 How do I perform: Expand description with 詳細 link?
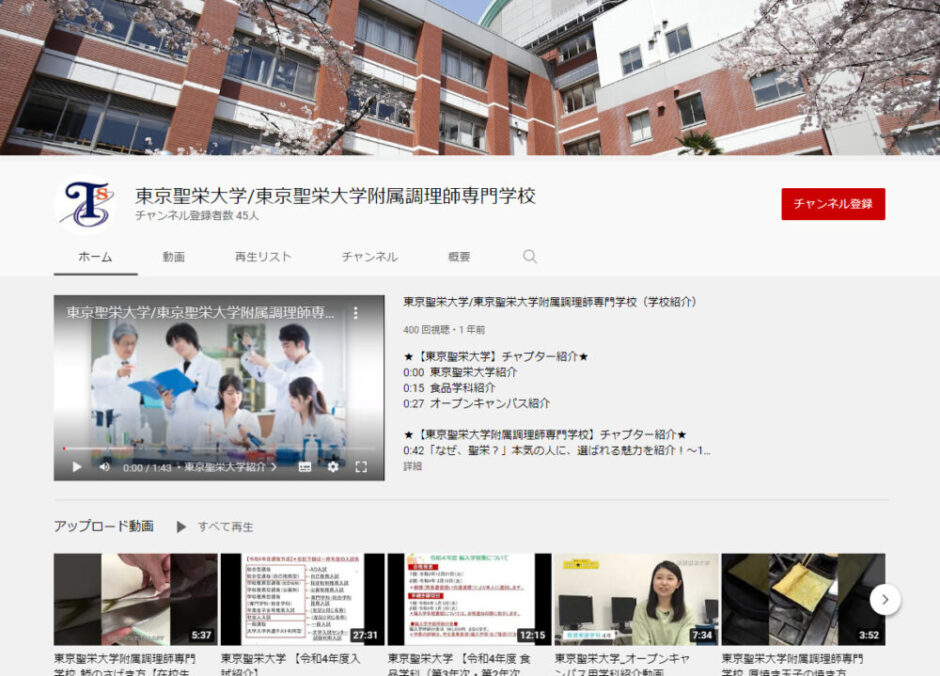[x=412, y=466]
